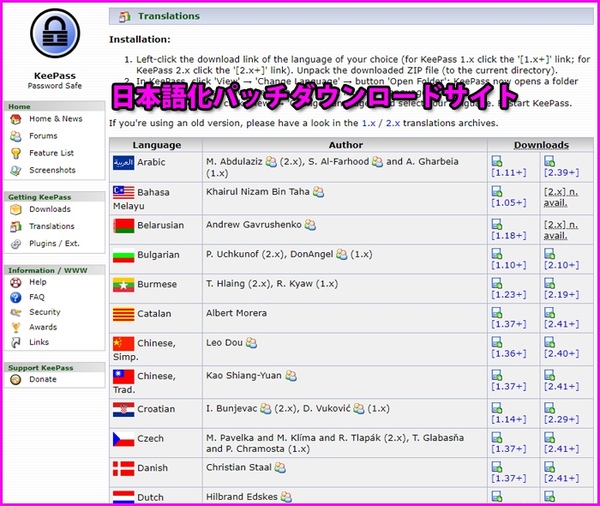This screenshot has width=600, height=506.
Task: Click the Home & News house icon
Action: pos(16,119)
